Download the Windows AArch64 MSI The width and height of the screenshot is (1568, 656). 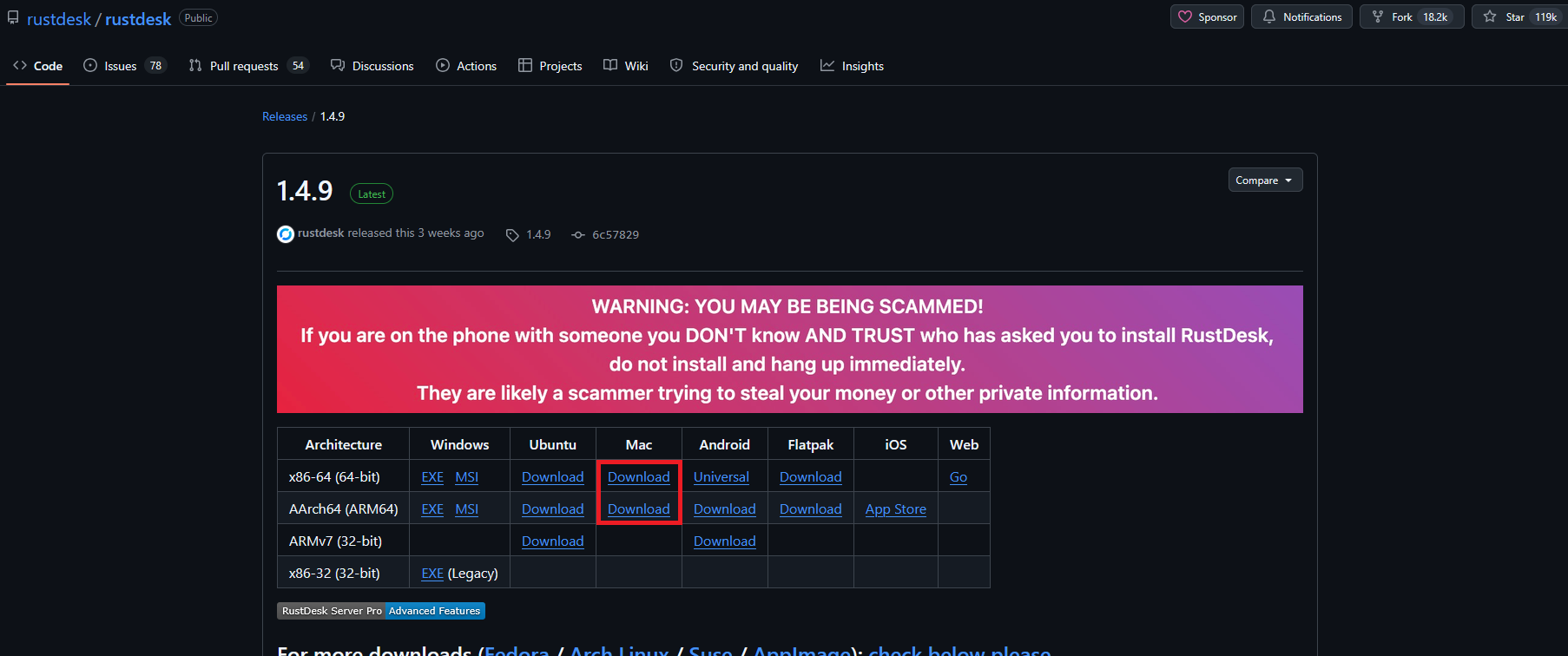[x=467, y=509]
